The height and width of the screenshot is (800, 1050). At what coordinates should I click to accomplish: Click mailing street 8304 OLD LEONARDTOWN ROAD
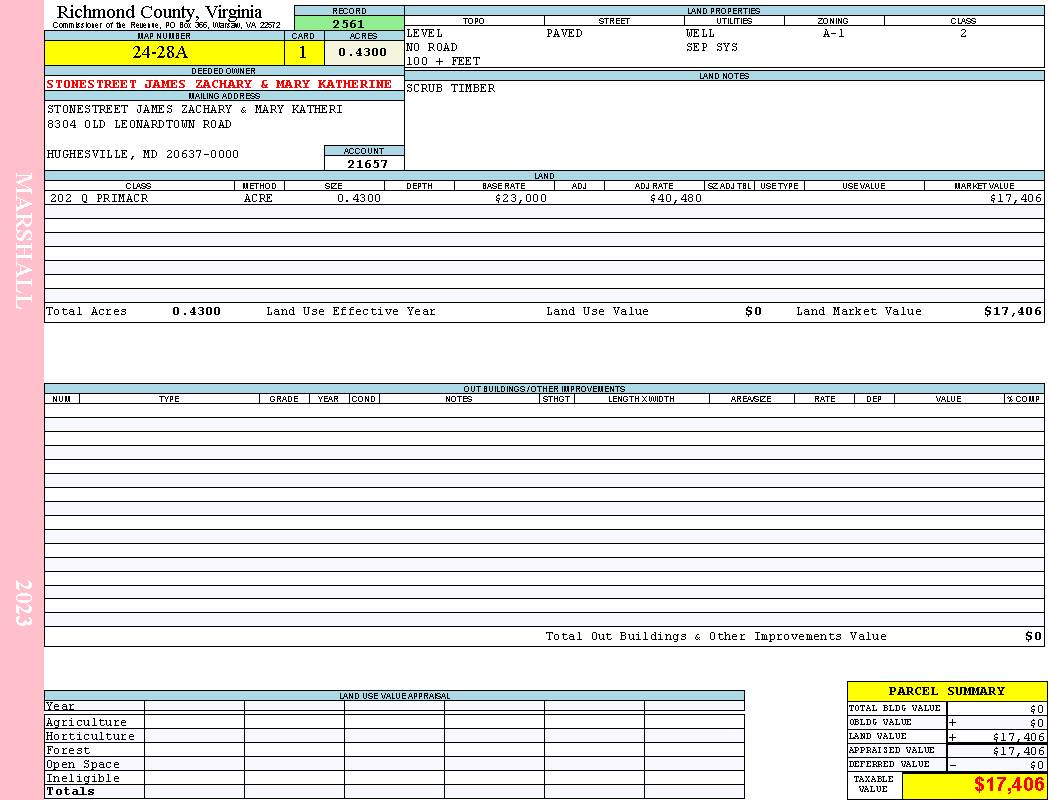point(139,125)
